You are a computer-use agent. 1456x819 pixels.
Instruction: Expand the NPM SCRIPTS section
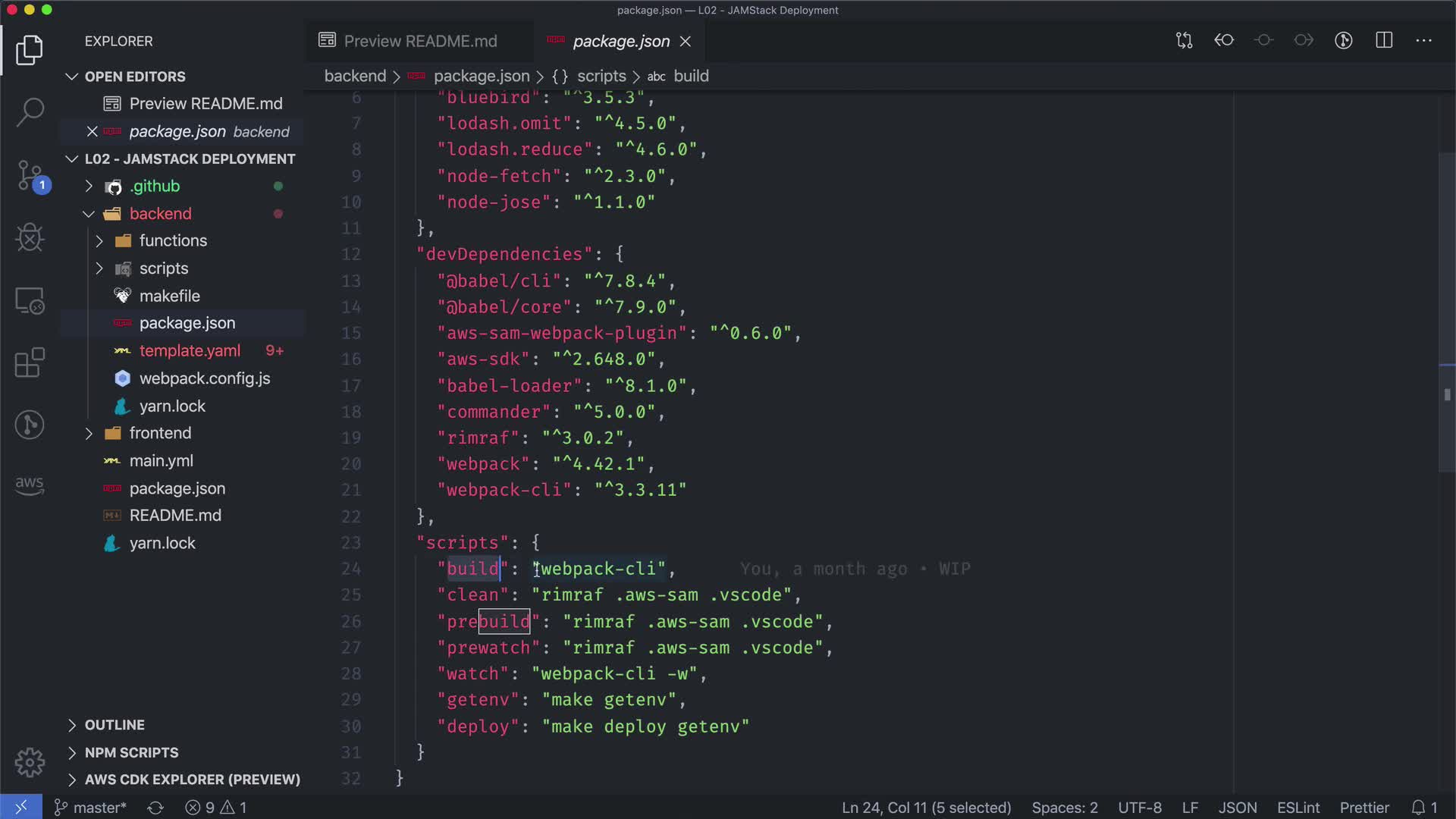pos(131,752)
